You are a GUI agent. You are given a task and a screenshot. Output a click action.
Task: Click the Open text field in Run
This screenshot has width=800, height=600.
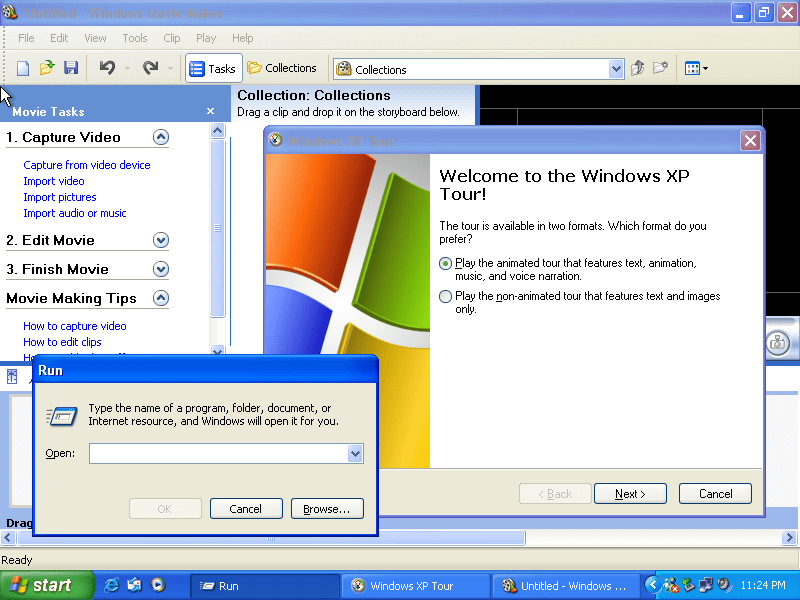(x=219, y=454)
